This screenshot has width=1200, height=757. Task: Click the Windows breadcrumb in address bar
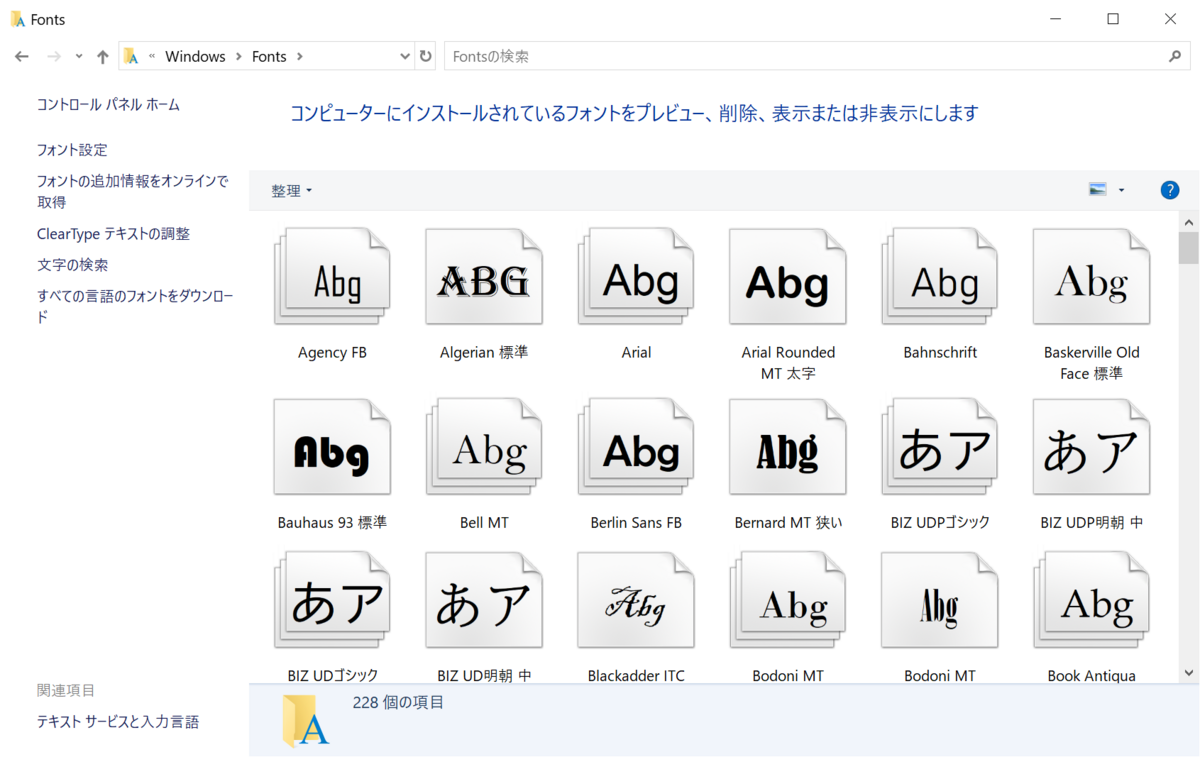(x=195, y=57)
